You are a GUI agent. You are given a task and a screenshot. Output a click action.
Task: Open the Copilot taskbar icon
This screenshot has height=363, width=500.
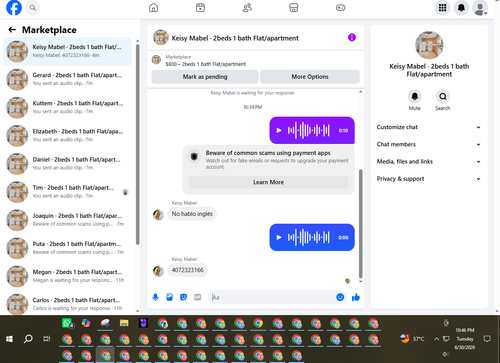click(86, 323)
